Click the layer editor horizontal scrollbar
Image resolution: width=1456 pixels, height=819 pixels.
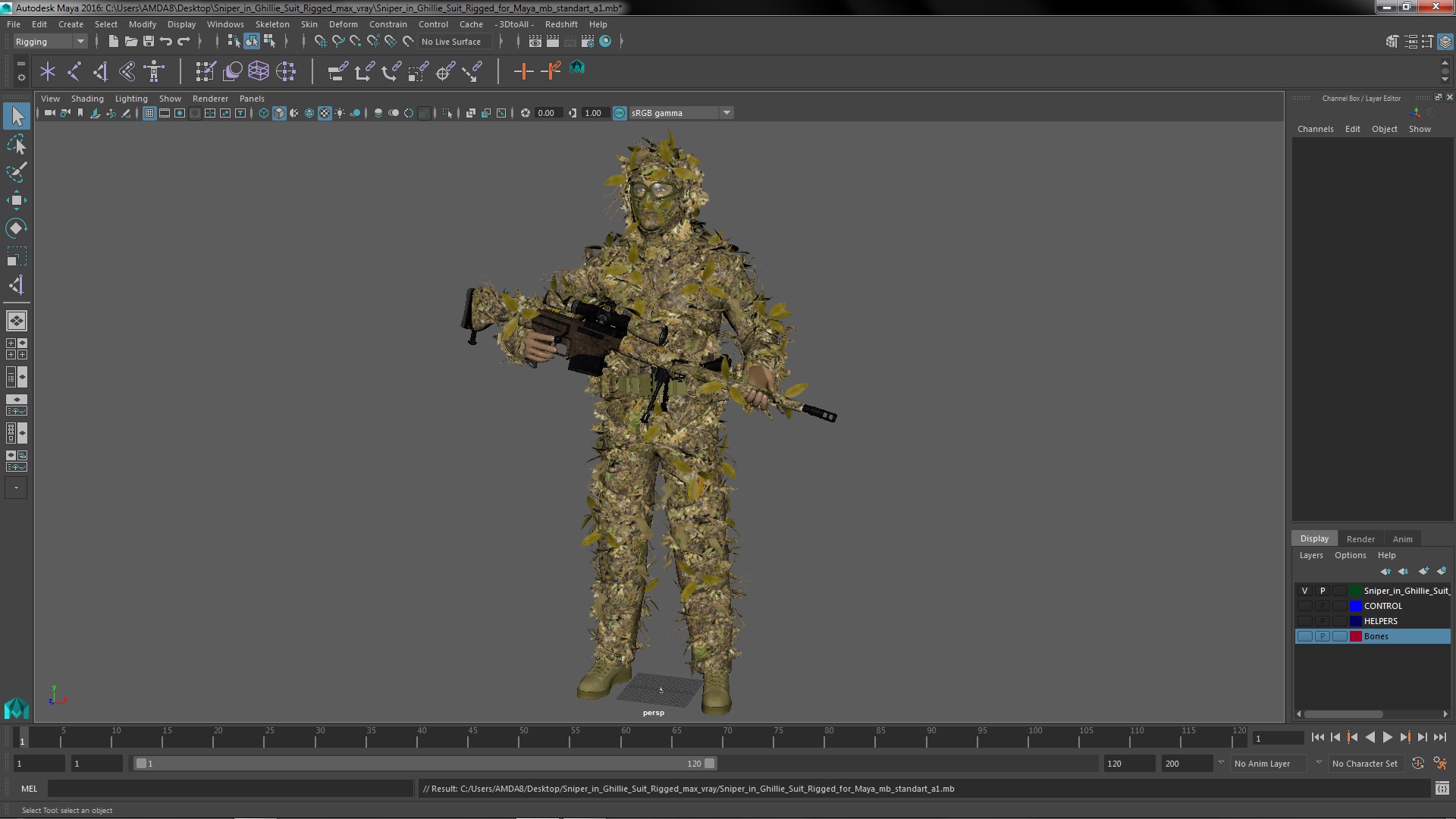(1343, 714)
